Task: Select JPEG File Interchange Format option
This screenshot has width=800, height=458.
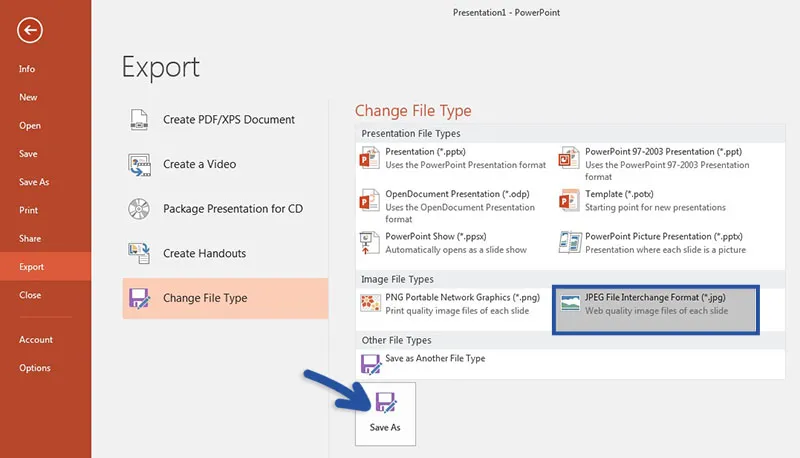Action: tap(655, 304)
